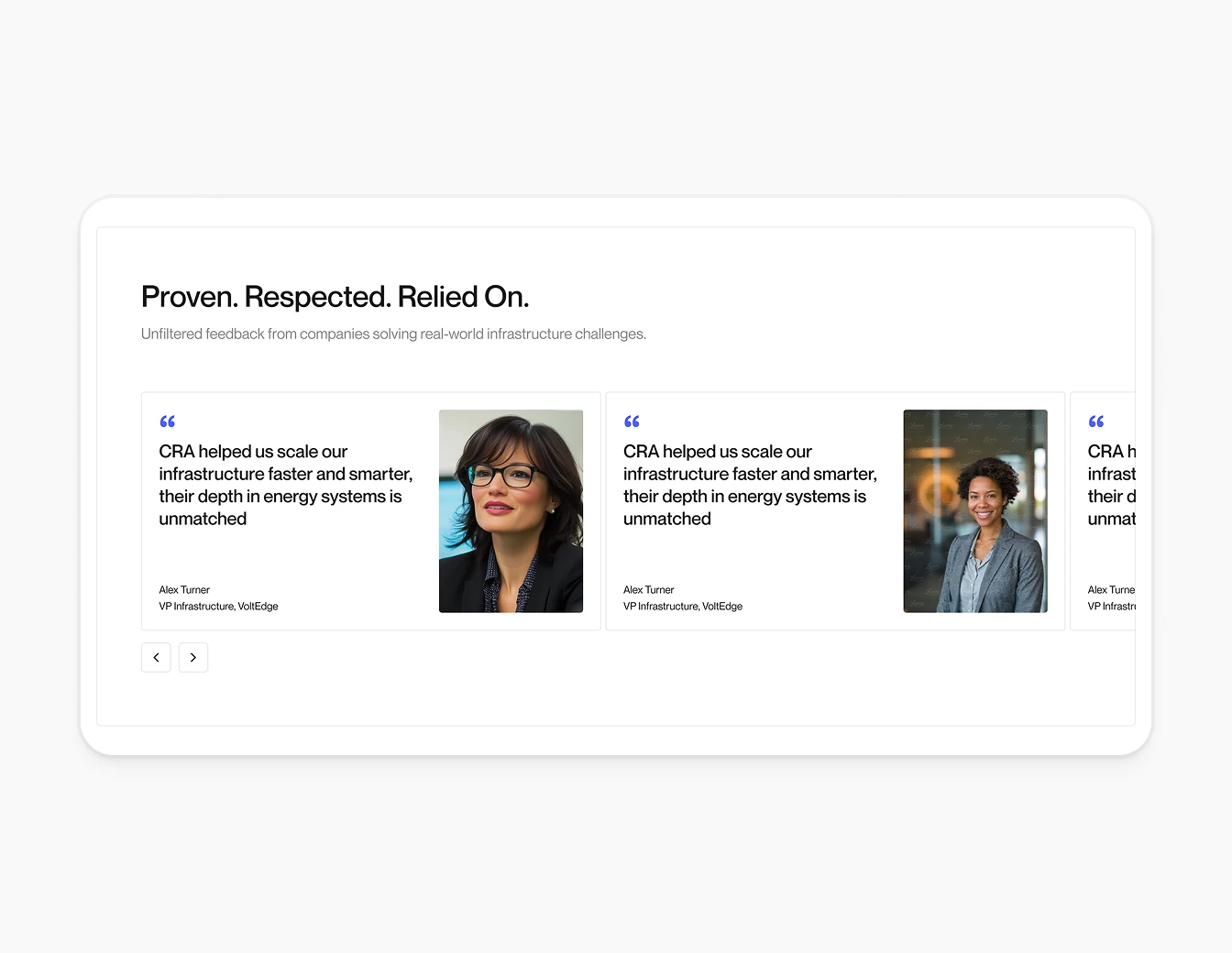Click the quote mark in the cut-off third card
The image size is (1232, 953).
click(x=1096, y=422)
